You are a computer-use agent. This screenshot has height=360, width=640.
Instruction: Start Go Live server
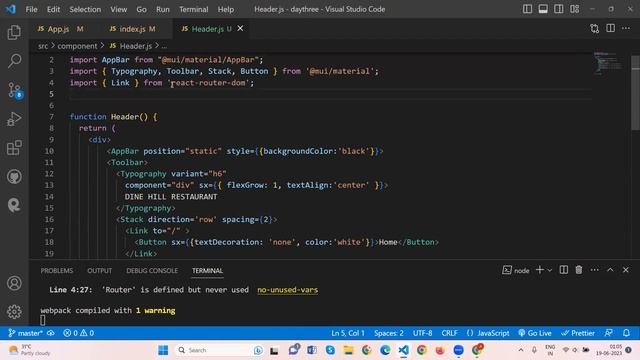tap(535, 333)
